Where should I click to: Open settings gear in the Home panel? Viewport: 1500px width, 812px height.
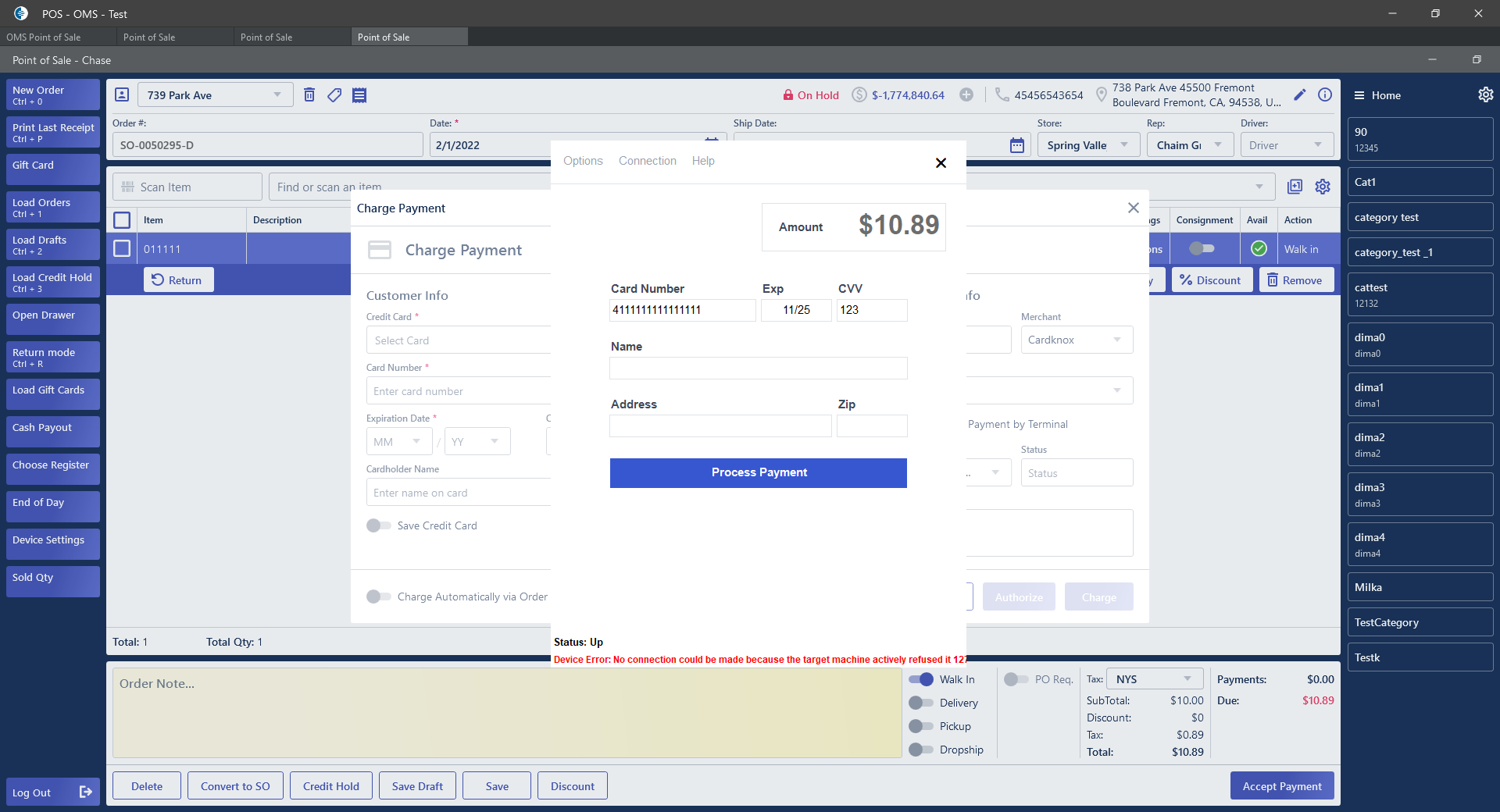[1485, 94]
